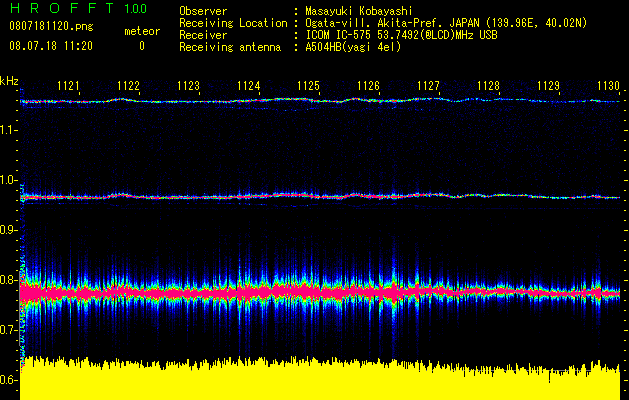
Task: Click the 1130 time axis marker
Action: coord(609,86)
